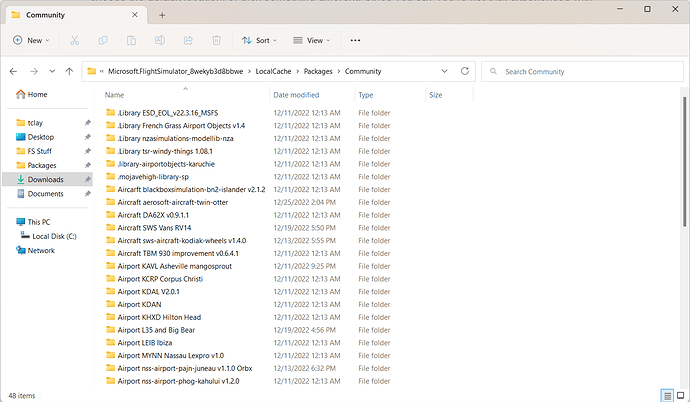This screenshot has height=402, width=690.
Task: Unpin the Downloads pin icon
Action: [x=88, y=179]
